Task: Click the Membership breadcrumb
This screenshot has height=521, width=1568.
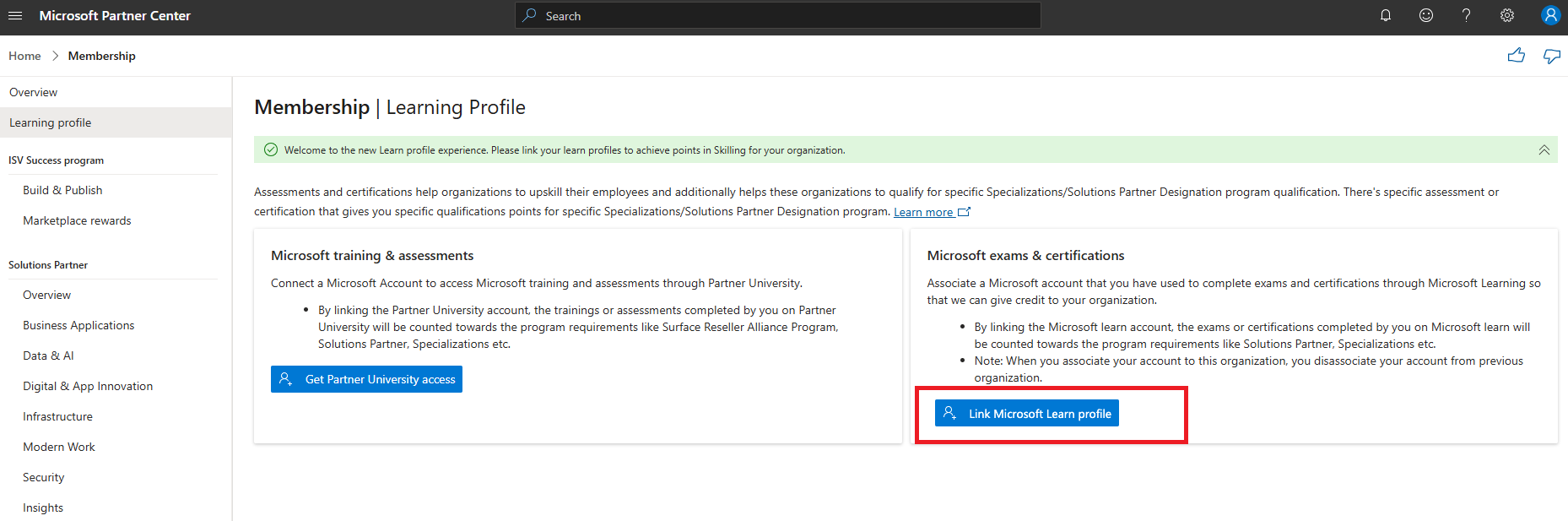Action: 102,56
